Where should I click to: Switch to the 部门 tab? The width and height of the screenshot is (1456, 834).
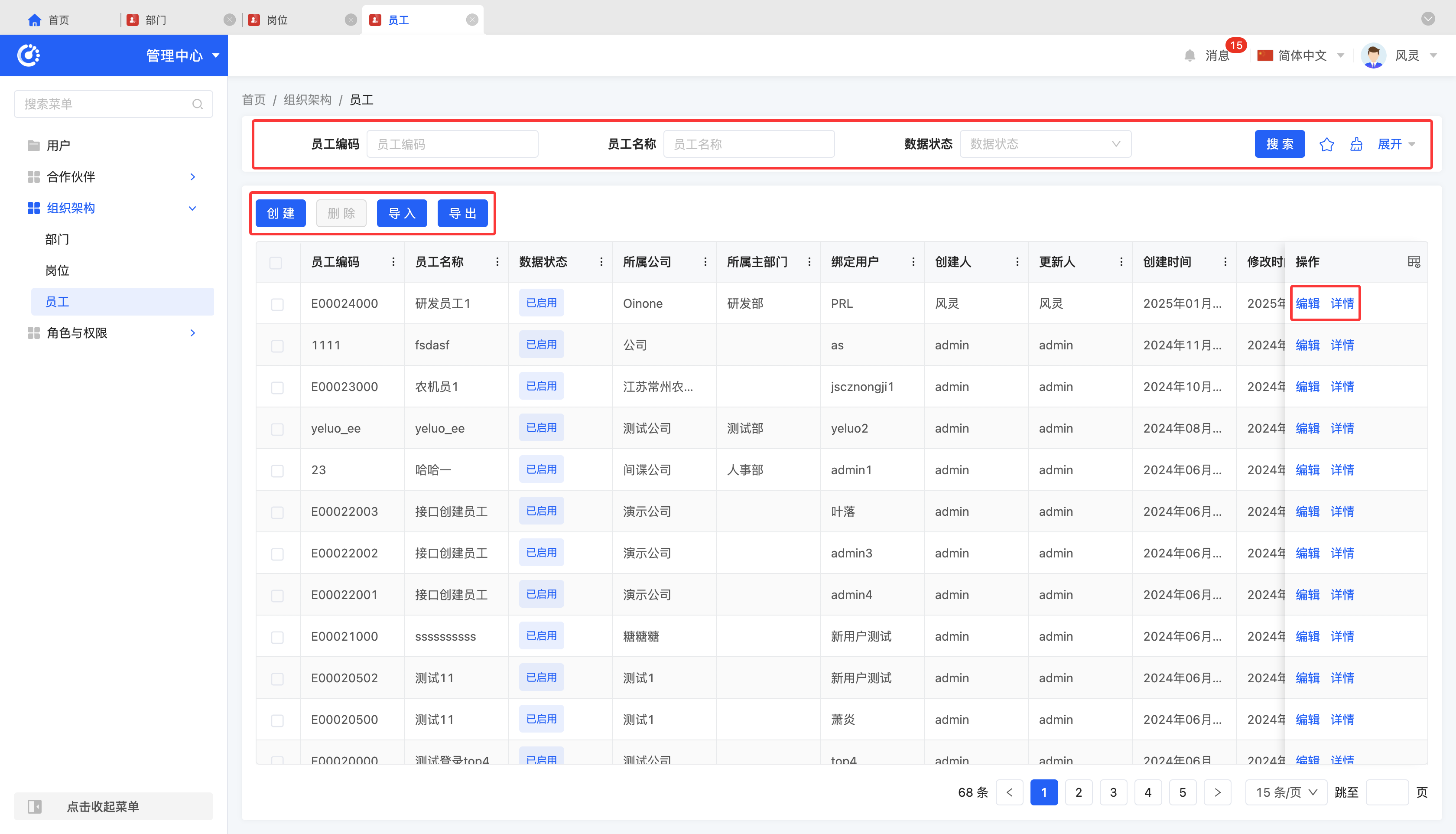pos(155,20)
